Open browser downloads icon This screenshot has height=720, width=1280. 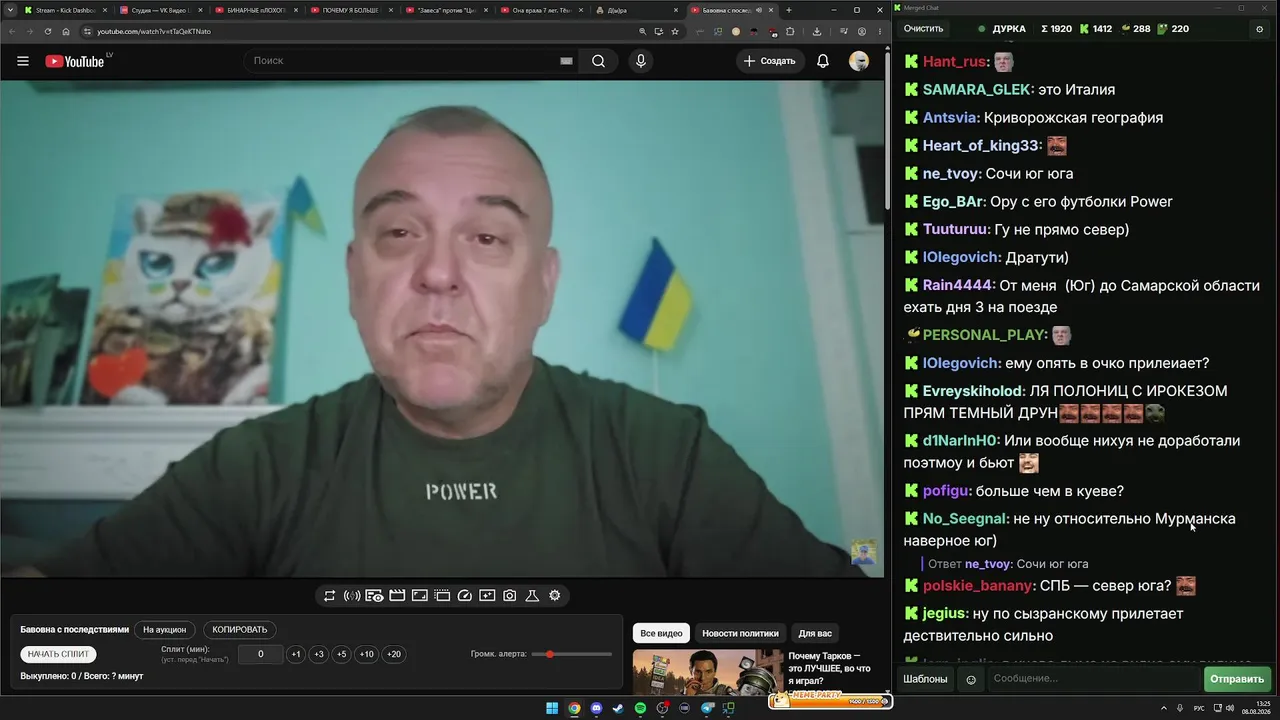[817, 31]
